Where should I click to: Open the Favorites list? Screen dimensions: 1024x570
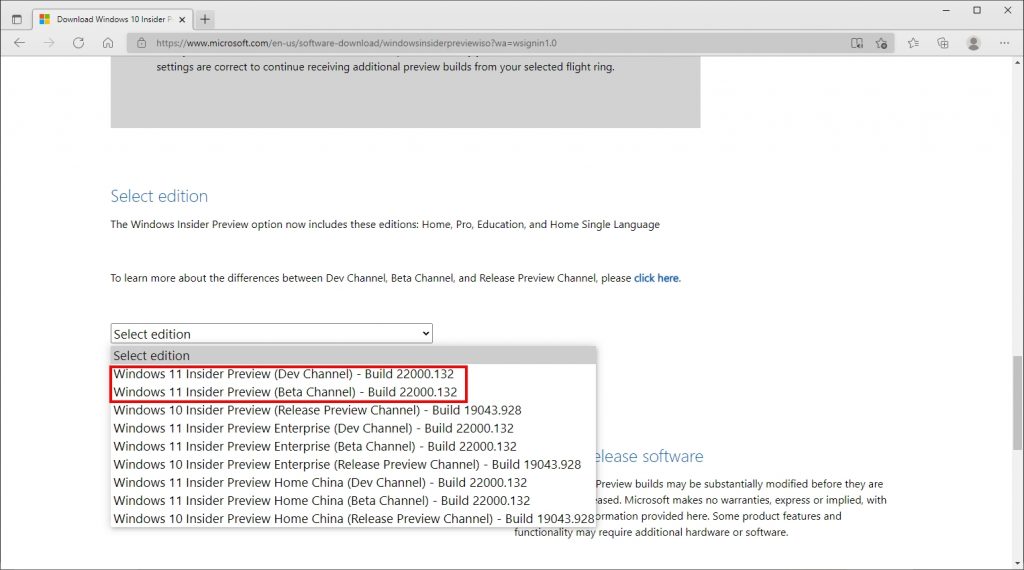coord(913,43)
